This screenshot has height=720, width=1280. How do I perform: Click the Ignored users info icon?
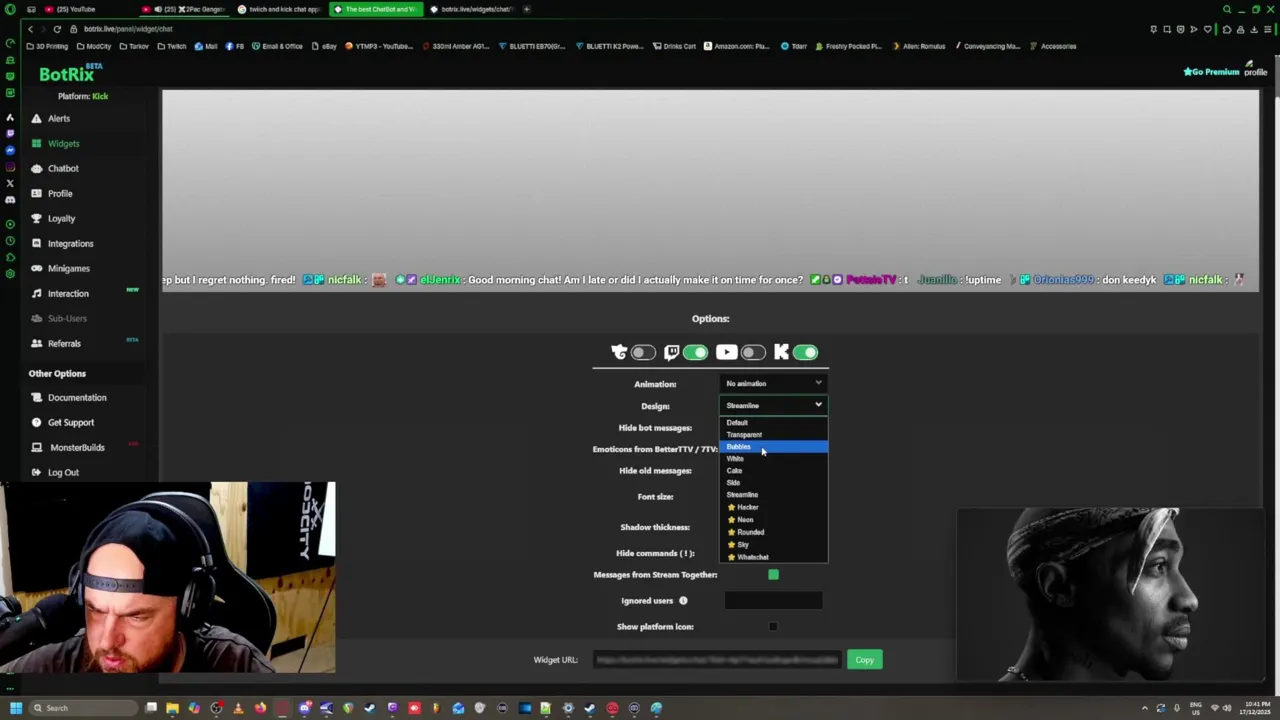pos(683,601)
